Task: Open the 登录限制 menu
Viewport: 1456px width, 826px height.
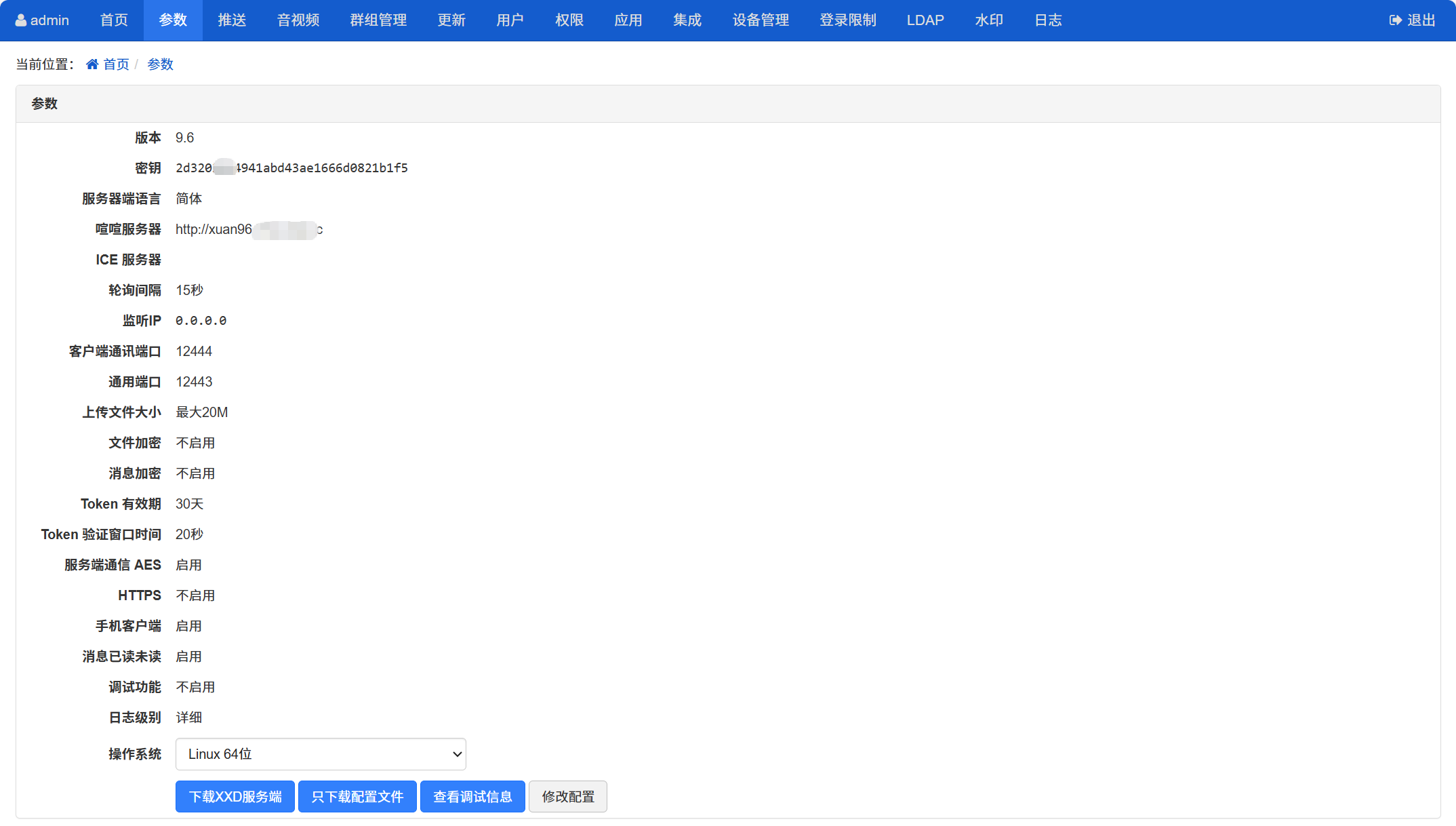Action: [848, 20]
